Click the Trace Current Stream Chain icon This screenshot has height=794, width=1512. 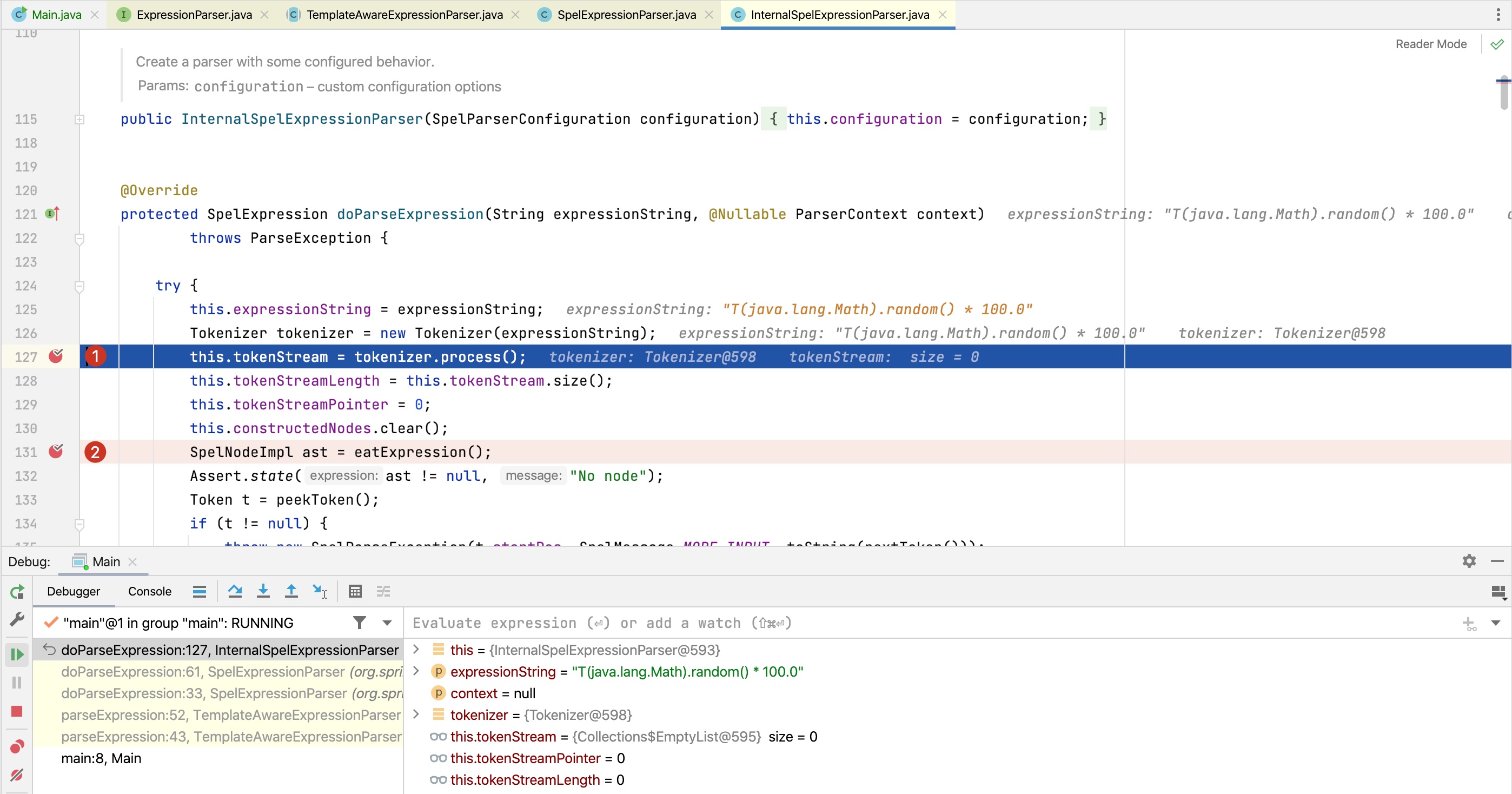tap(383, 591)
